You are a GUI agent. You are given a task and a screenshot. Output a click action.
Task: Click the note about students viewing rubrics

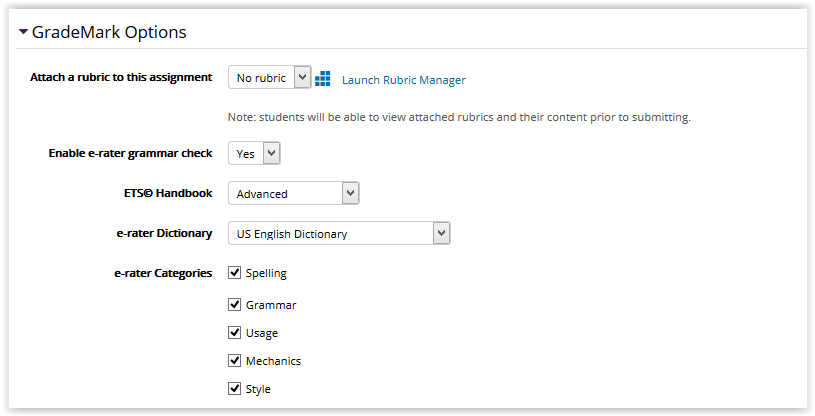click(459, 118)
